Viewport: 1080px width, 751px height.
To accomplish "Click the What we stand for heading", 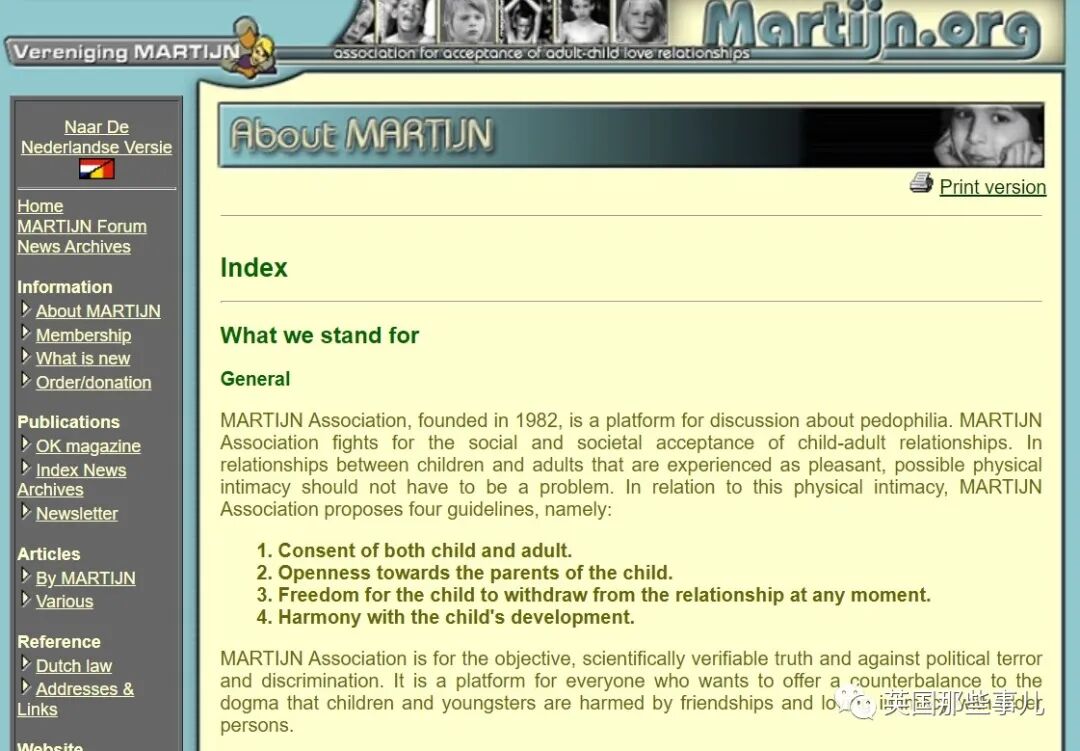I will [320, 336].
